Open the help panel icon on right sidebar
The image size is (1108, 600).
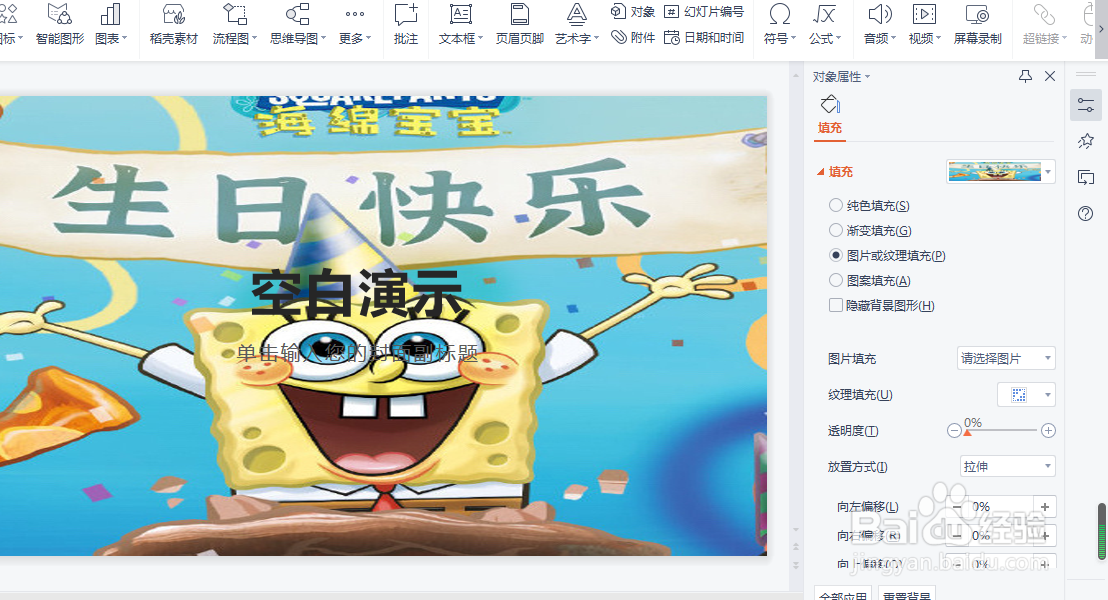[x=1085, y=213]
